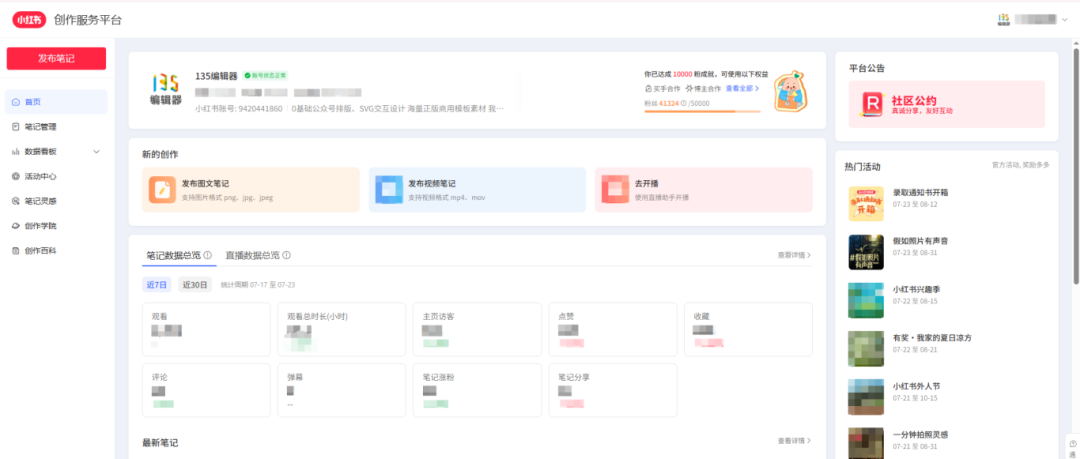This screenshot has height=459, width=1080.
Task: Open 小红书外人节 activity
Action: (916, 386)
